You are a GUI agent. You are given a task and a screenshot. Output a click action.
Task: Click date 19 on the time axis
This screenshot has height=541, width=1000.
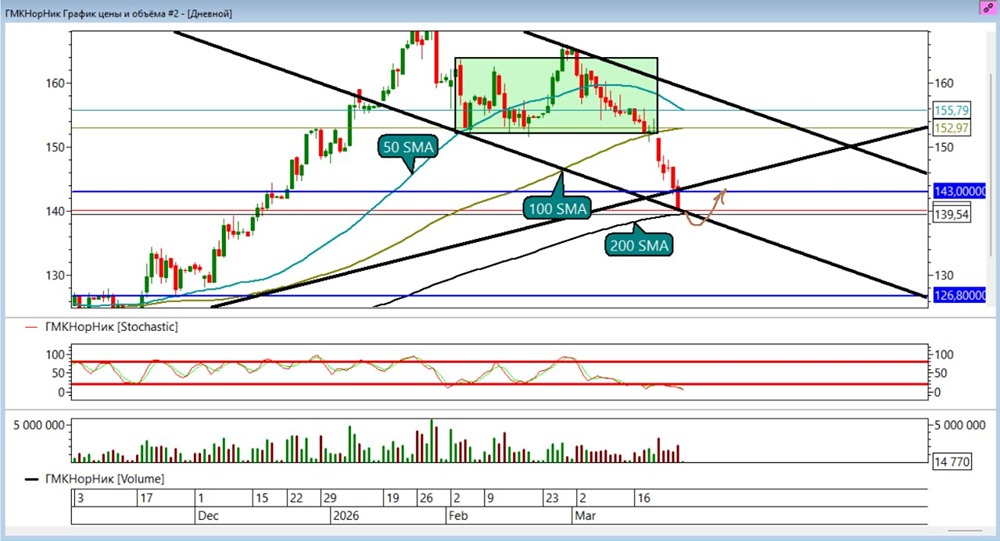click(392, 498)
